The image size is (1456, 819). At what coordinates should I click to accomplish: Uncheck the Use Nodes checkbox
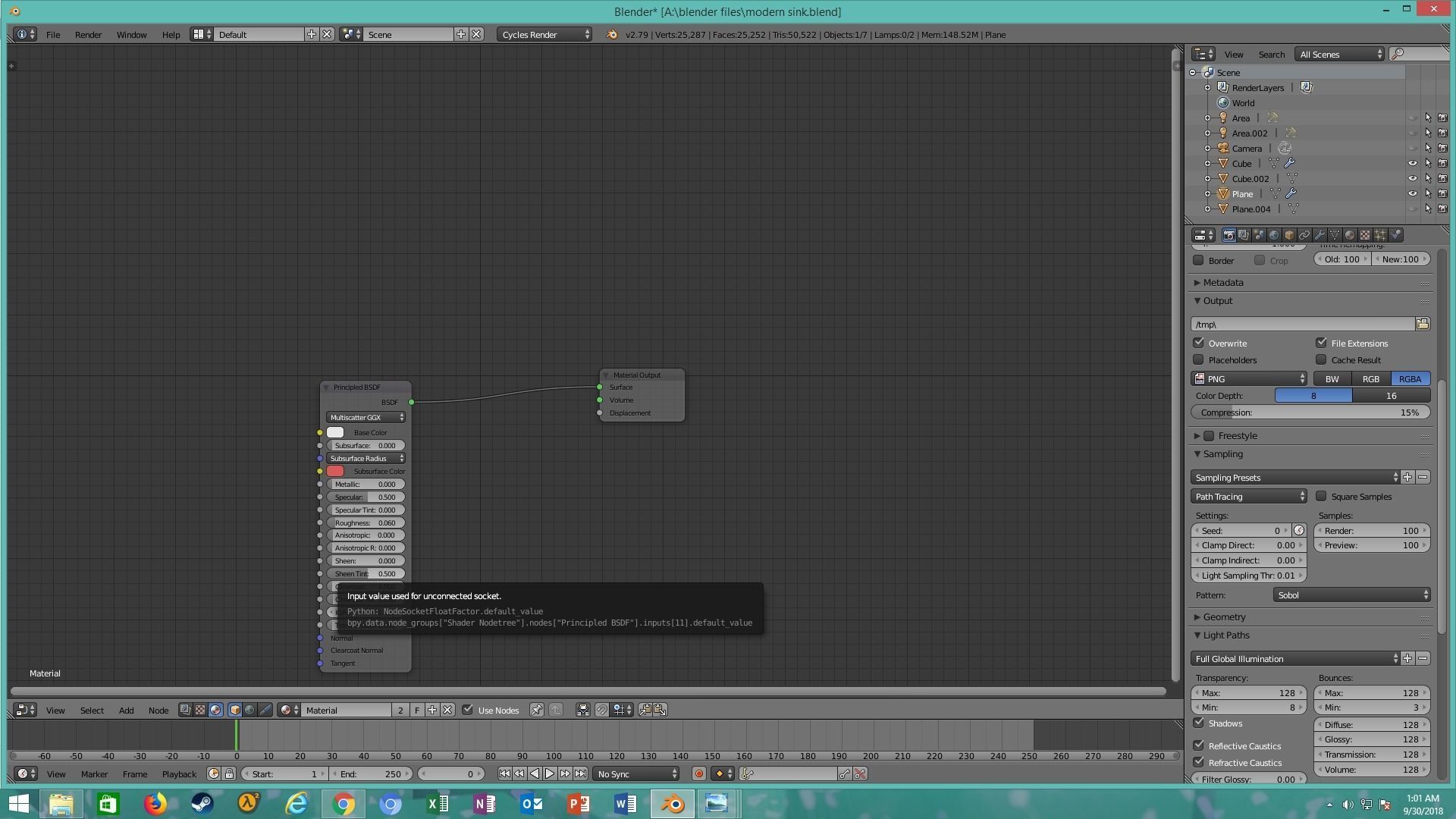click(468, 711)
